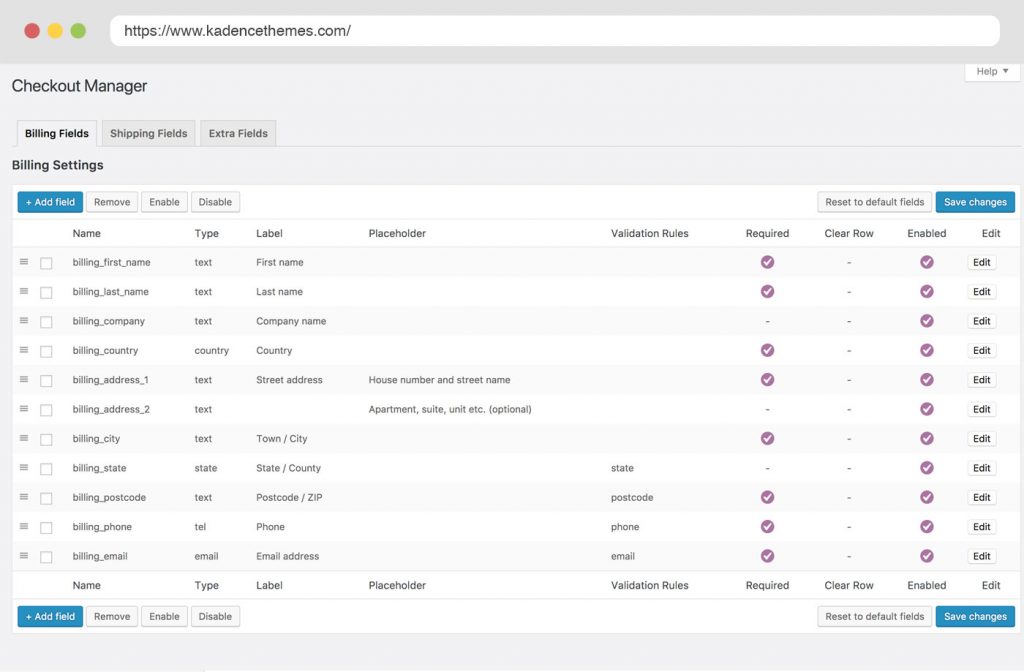This screenshot has width=1024, height=672.
Task: Click Required checkmark for billing_city
Action: coord(767,438)
